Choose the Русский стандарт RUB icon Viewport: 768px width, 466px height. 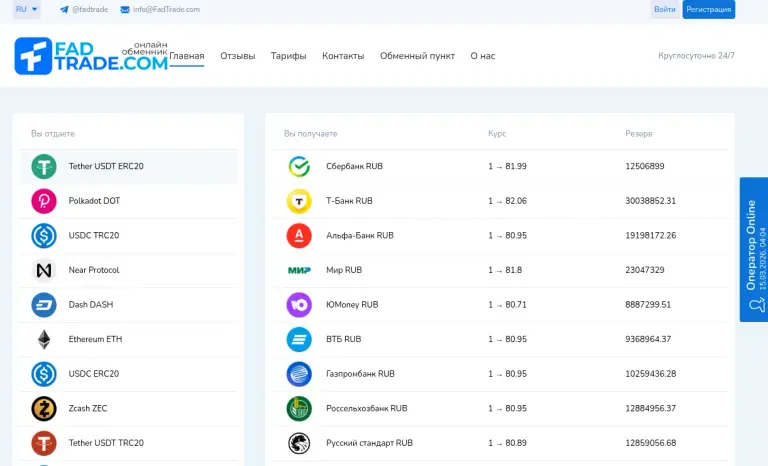click(299, 443)
